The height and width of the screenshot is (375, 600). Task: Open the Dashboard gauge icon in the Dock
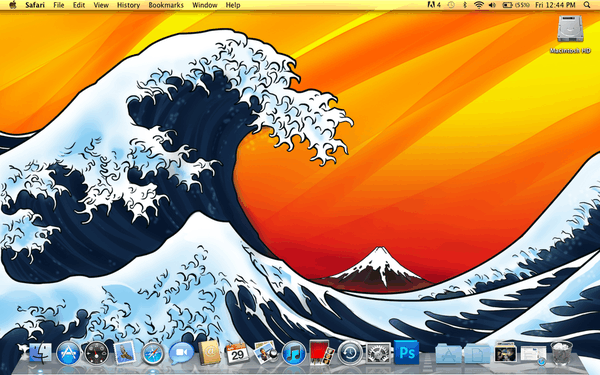pyautogui.click(x=96, y=352)
